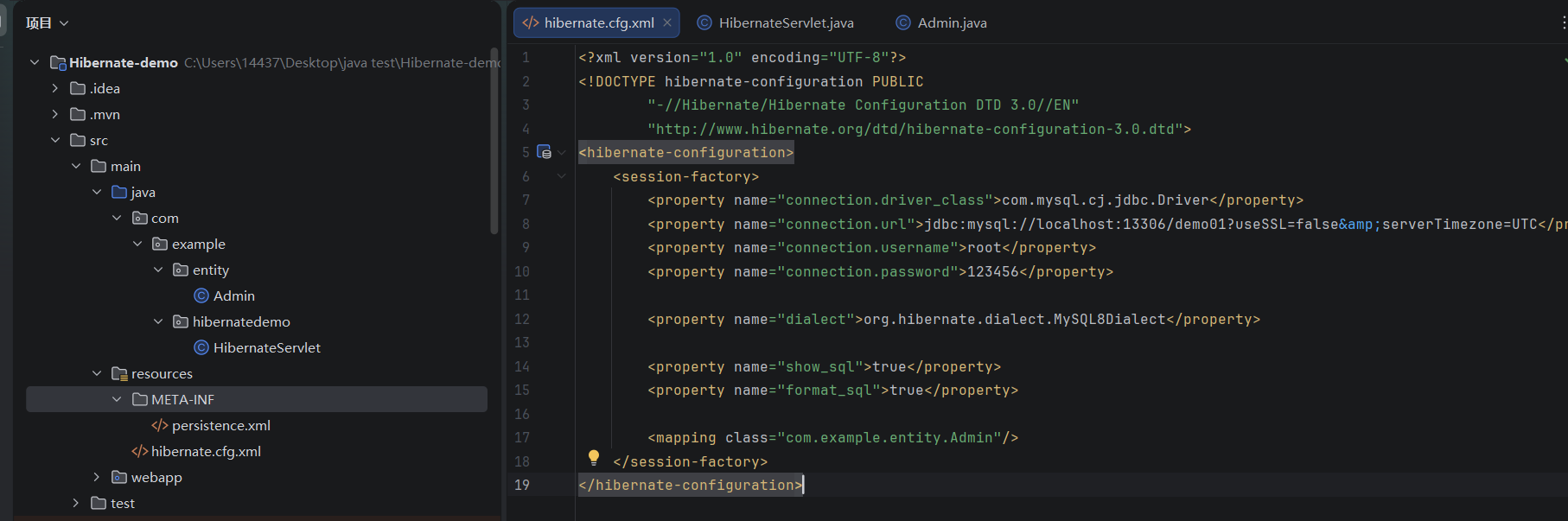Click the entity package icon

pos(181,270)
